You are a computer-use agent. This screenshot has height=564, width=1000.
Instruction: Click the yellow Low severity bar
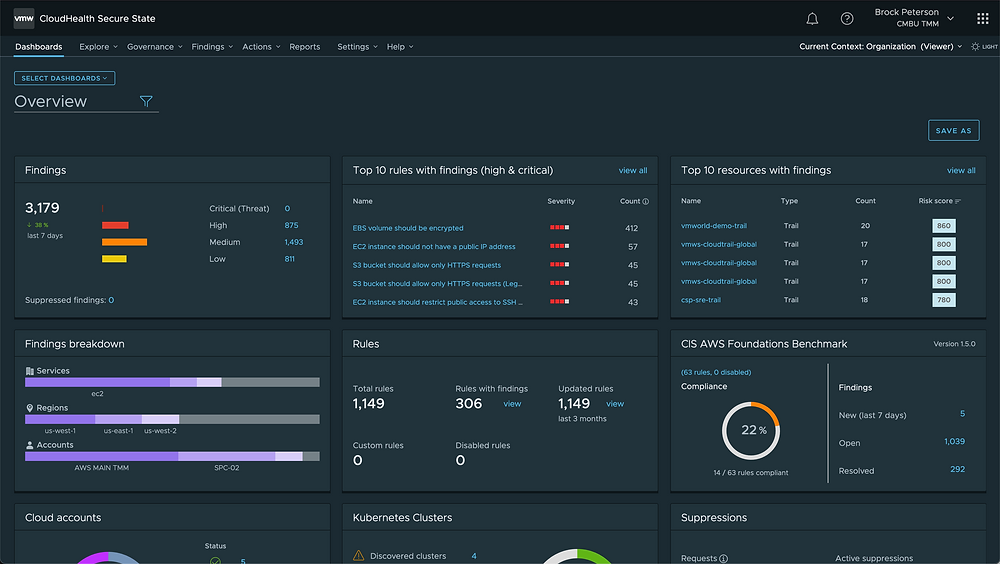(114, 258)
